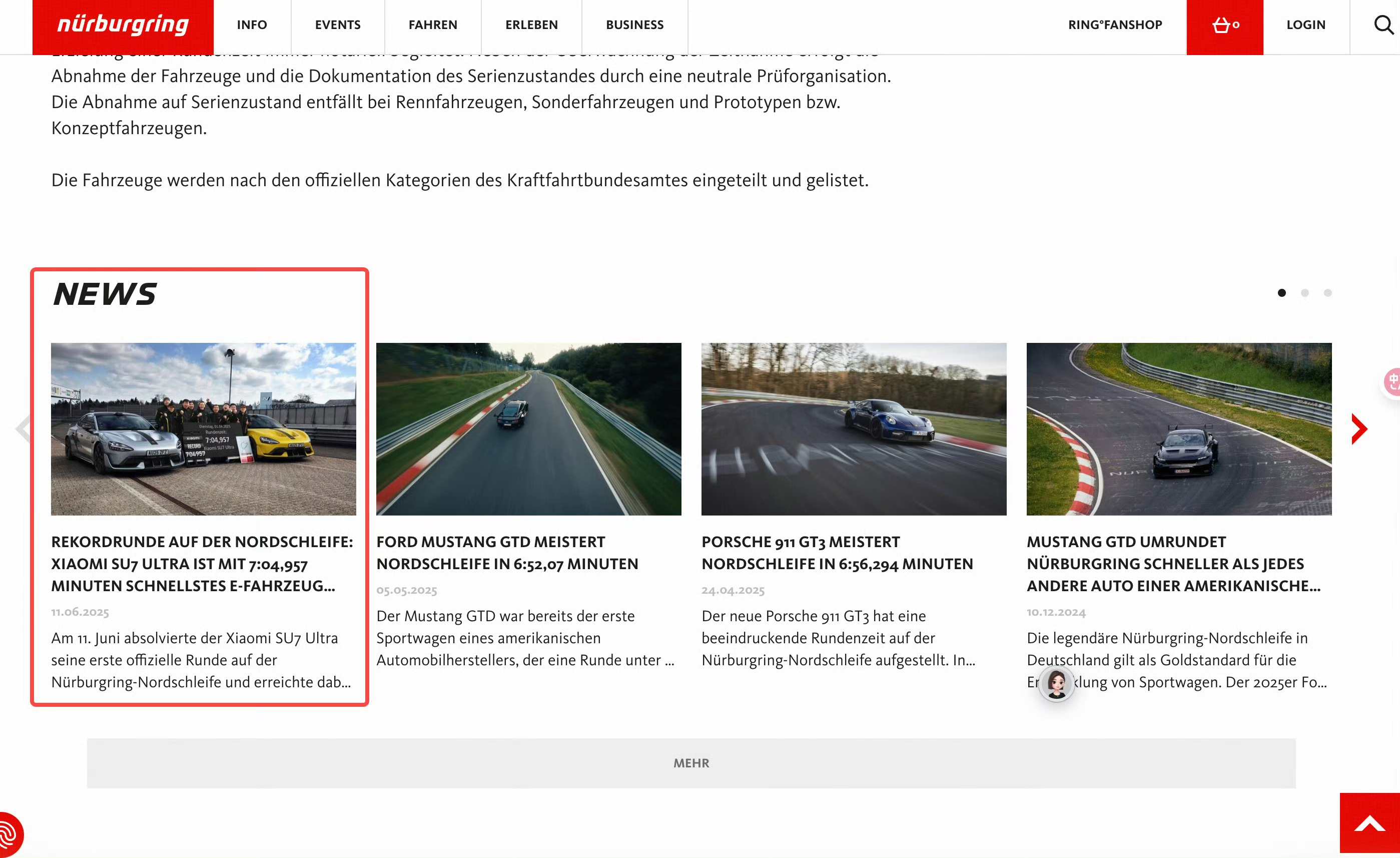
Task: Click teaser text 'Der Mustang GTD war bereits'
Action: (x=525, y=638)
